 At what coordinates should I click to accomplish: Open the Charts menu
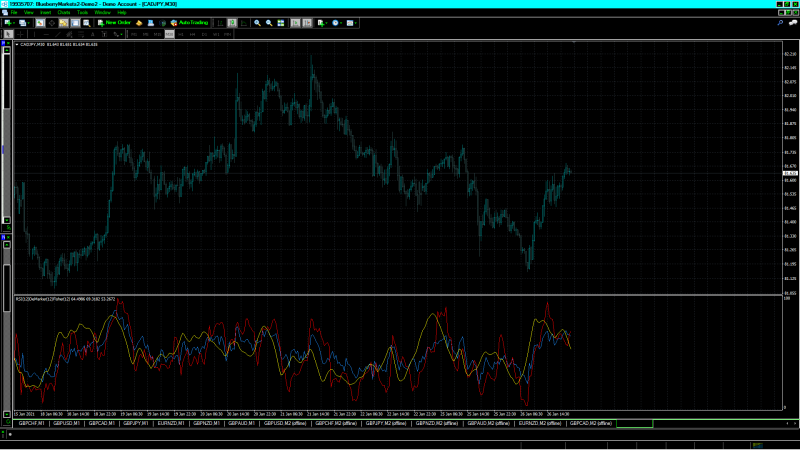(x=64, y=12)
